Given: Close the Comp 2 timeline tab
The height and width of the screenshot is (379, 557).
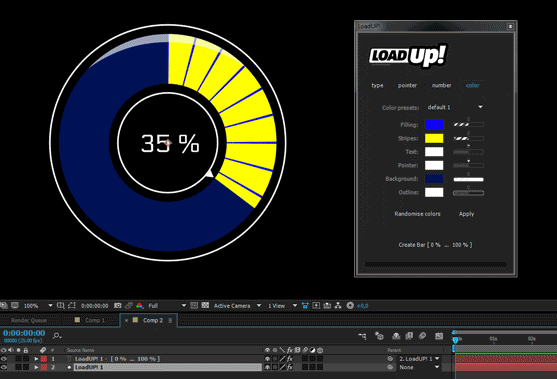Looking at the screenshot, I should 126,320.
